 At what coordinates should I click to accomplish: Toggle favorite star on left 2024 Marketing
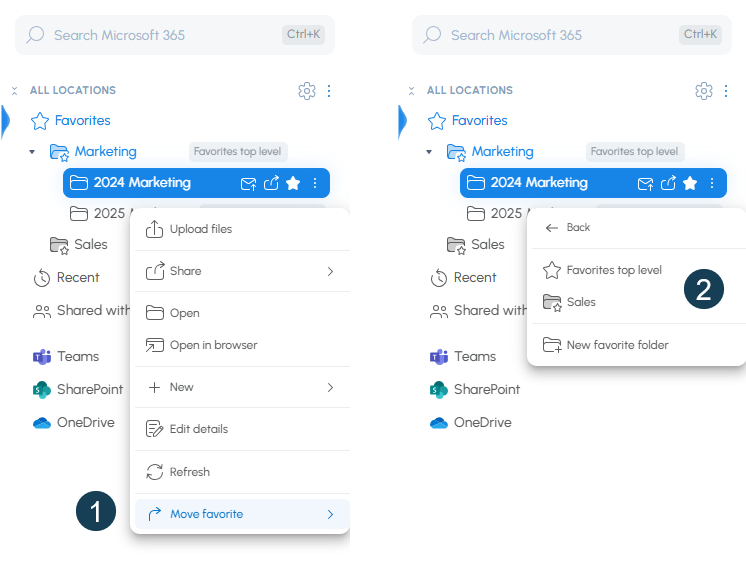[293, 183]
